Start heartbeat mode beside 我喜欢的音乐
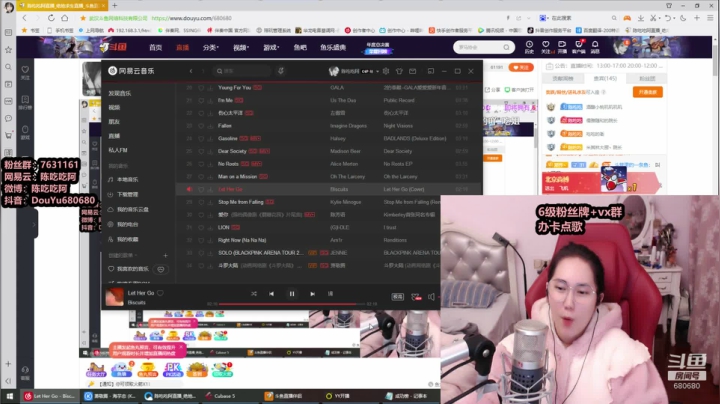This screenshot has height=404, width=720. point(161,269)
